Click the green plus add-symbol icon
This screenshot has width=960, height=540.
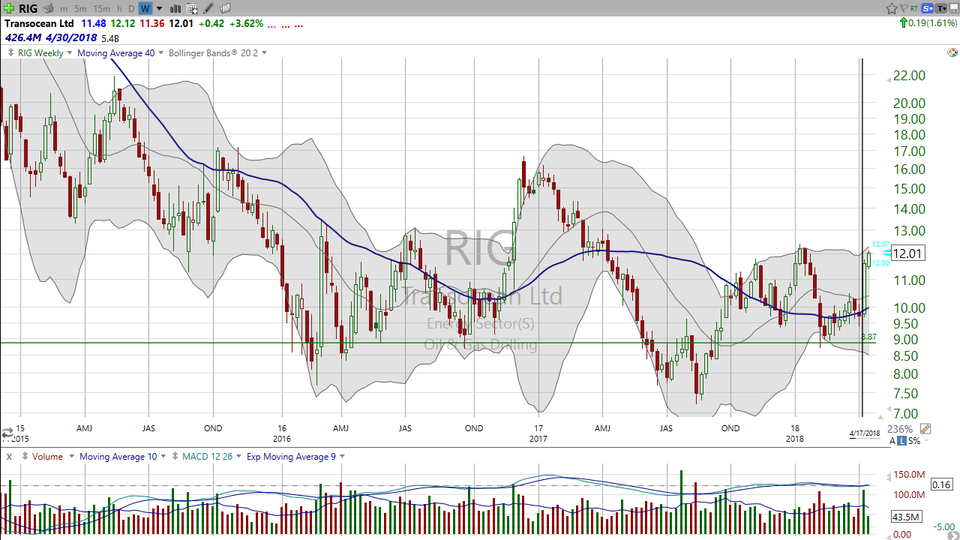(x=9, y=8)
